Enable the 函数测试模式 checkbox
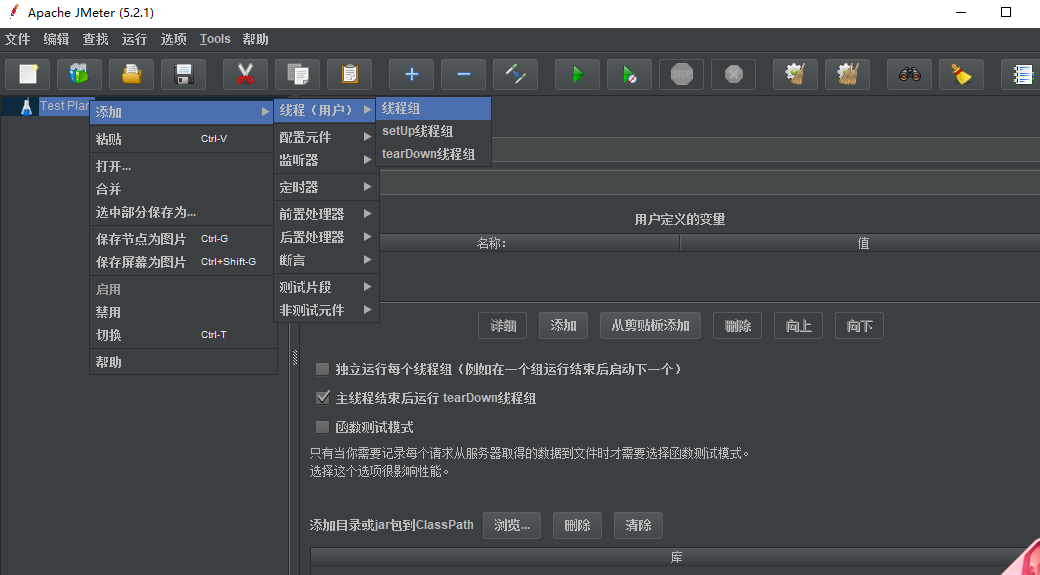The height and width of the screenshot is (575, 1040). point(322,427)
